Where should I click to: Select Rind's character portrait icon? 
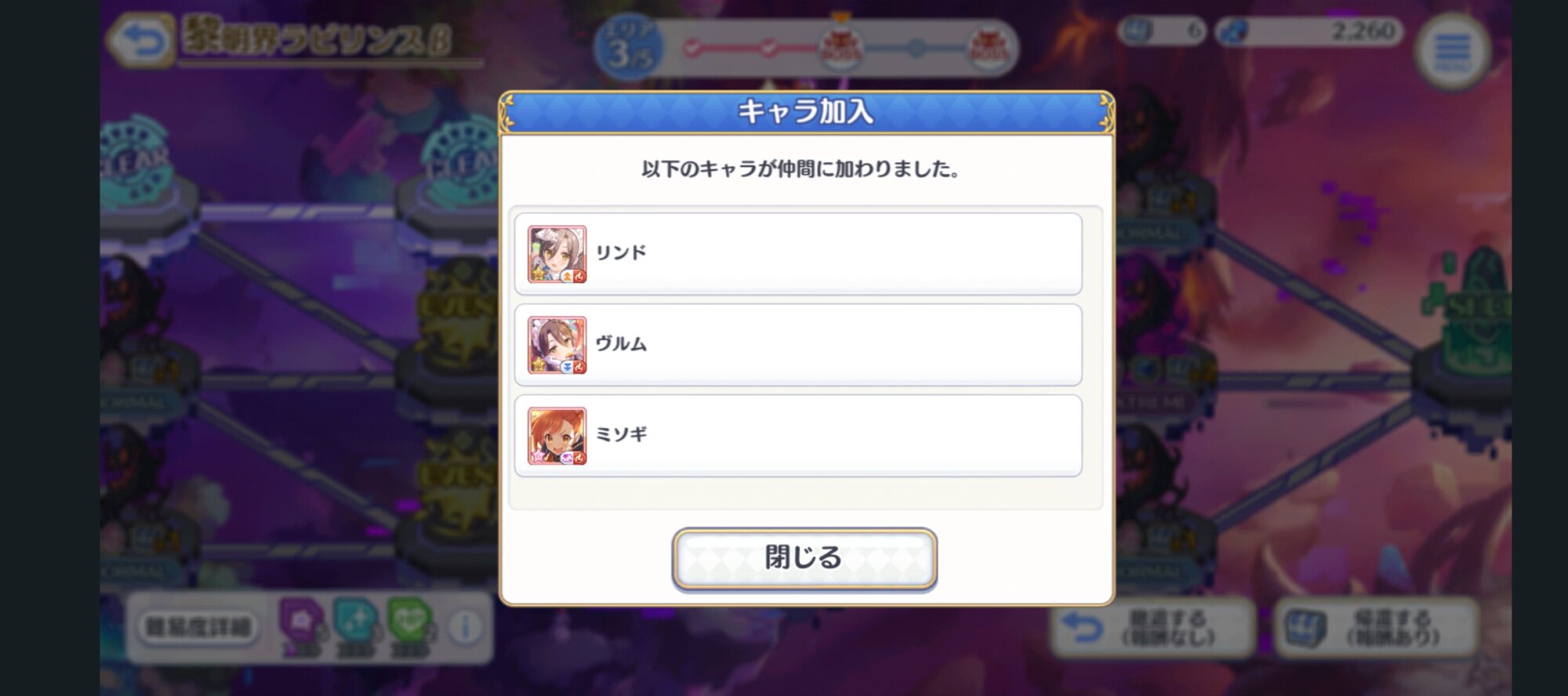tap(557, 254)
